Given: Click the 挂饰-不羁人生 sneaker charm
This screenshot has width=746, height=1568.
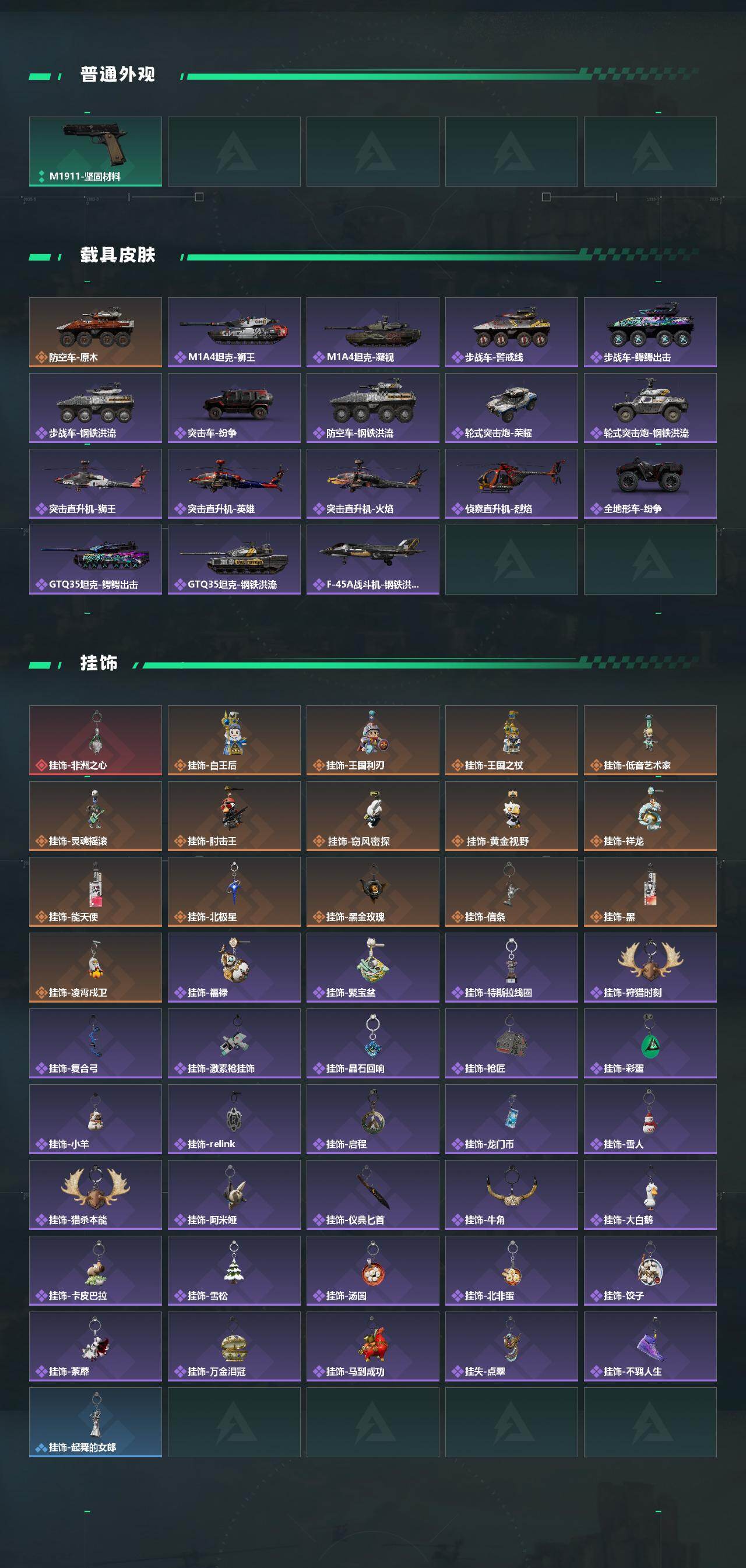Looking at the screenshot, I should click(650, 1346).
